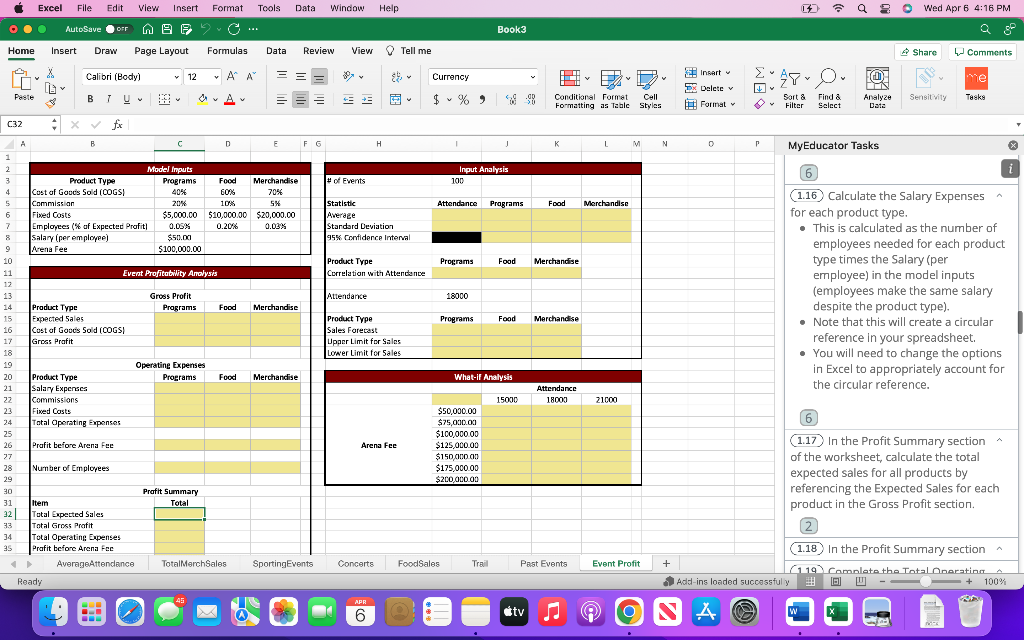Click the red font color button

click(x=229, y=99)
